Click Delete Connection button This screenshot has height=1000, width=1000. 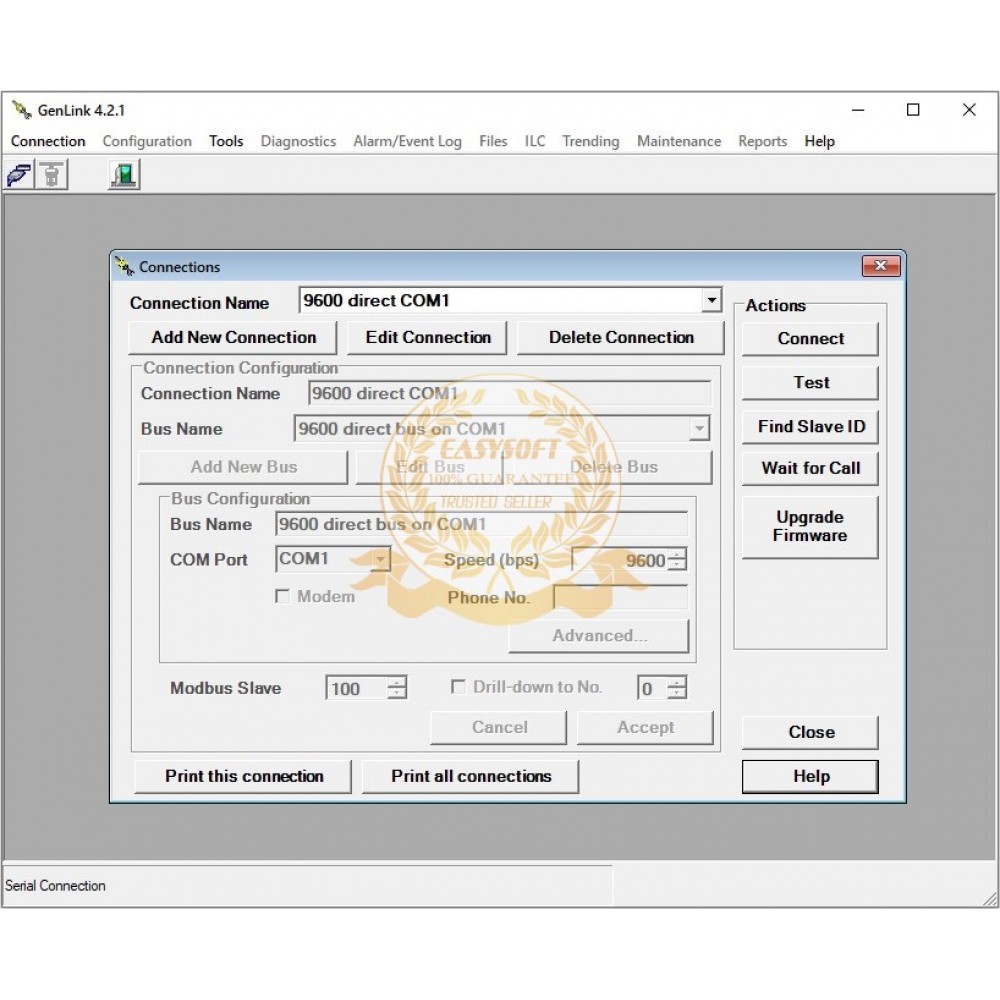tap(621, 337)
